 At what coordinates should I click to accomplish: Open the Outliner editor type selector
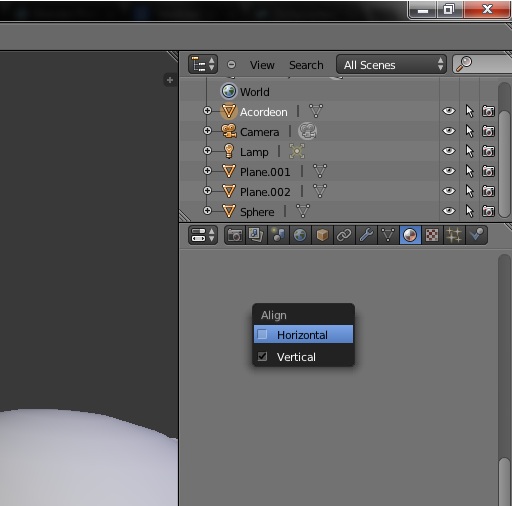click(x=203, y=64)
